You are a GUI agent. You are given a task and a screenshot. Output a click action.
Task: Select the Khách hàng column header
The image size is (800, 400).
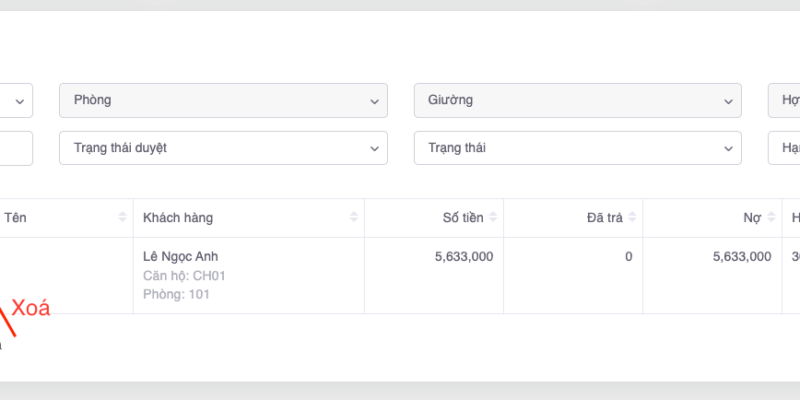coord(178,218)
